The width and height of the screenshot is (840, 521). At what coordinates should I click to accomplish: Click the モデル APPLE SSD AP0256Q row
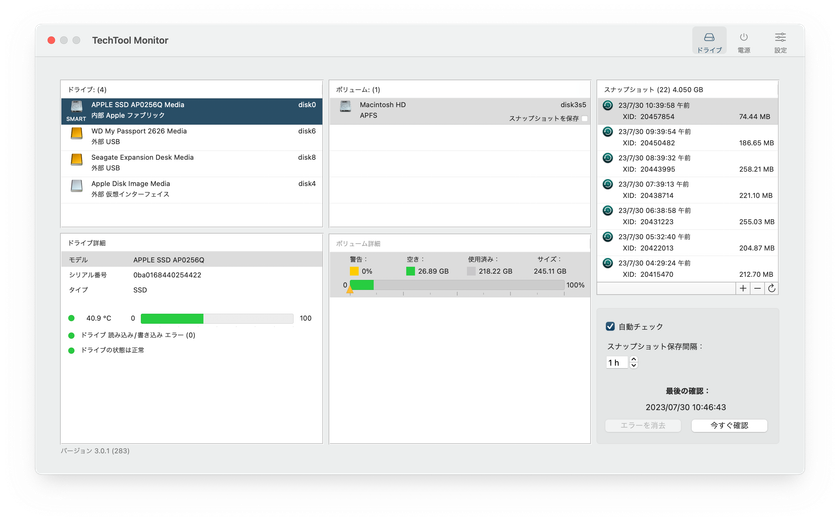click(192, 260)
